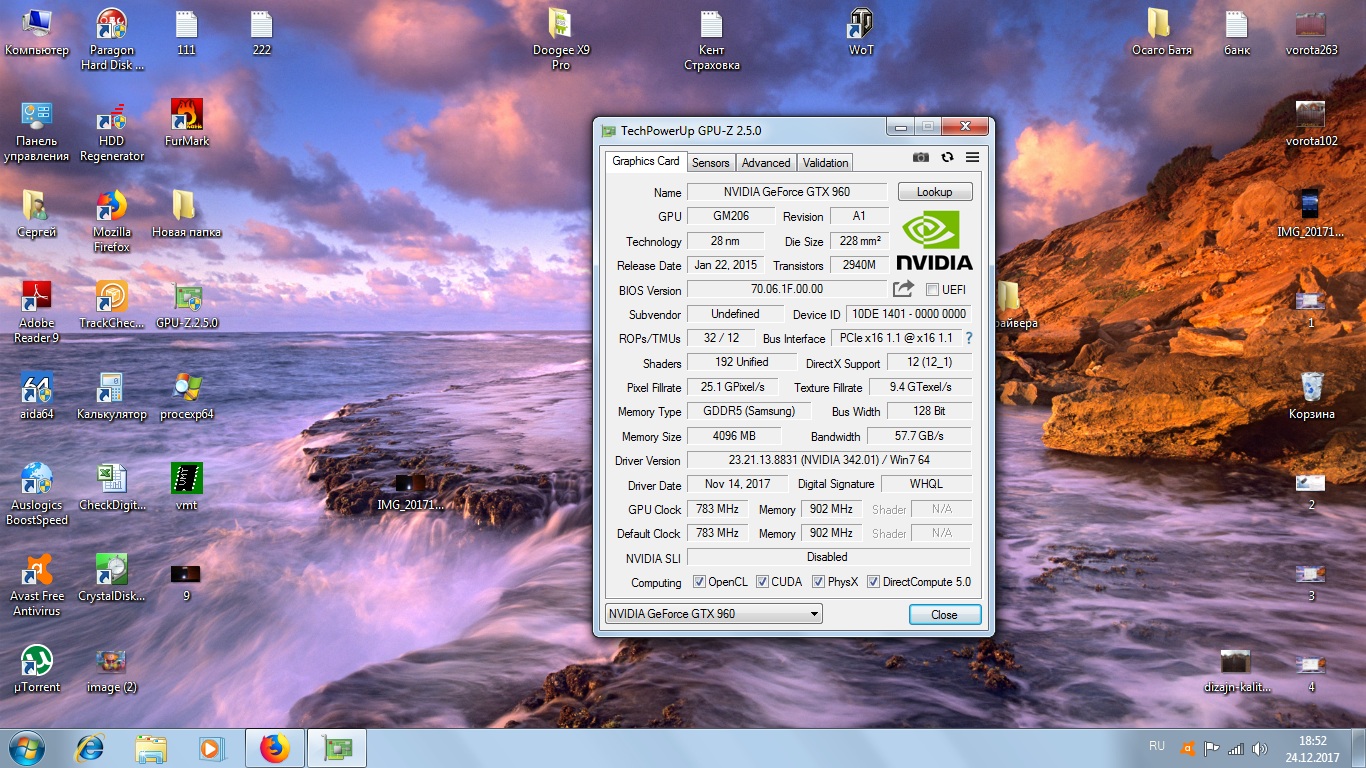Select the CrystalDisk desktop shortcut
Viewport: 1366px width, 768px height.
pos(112,578)
